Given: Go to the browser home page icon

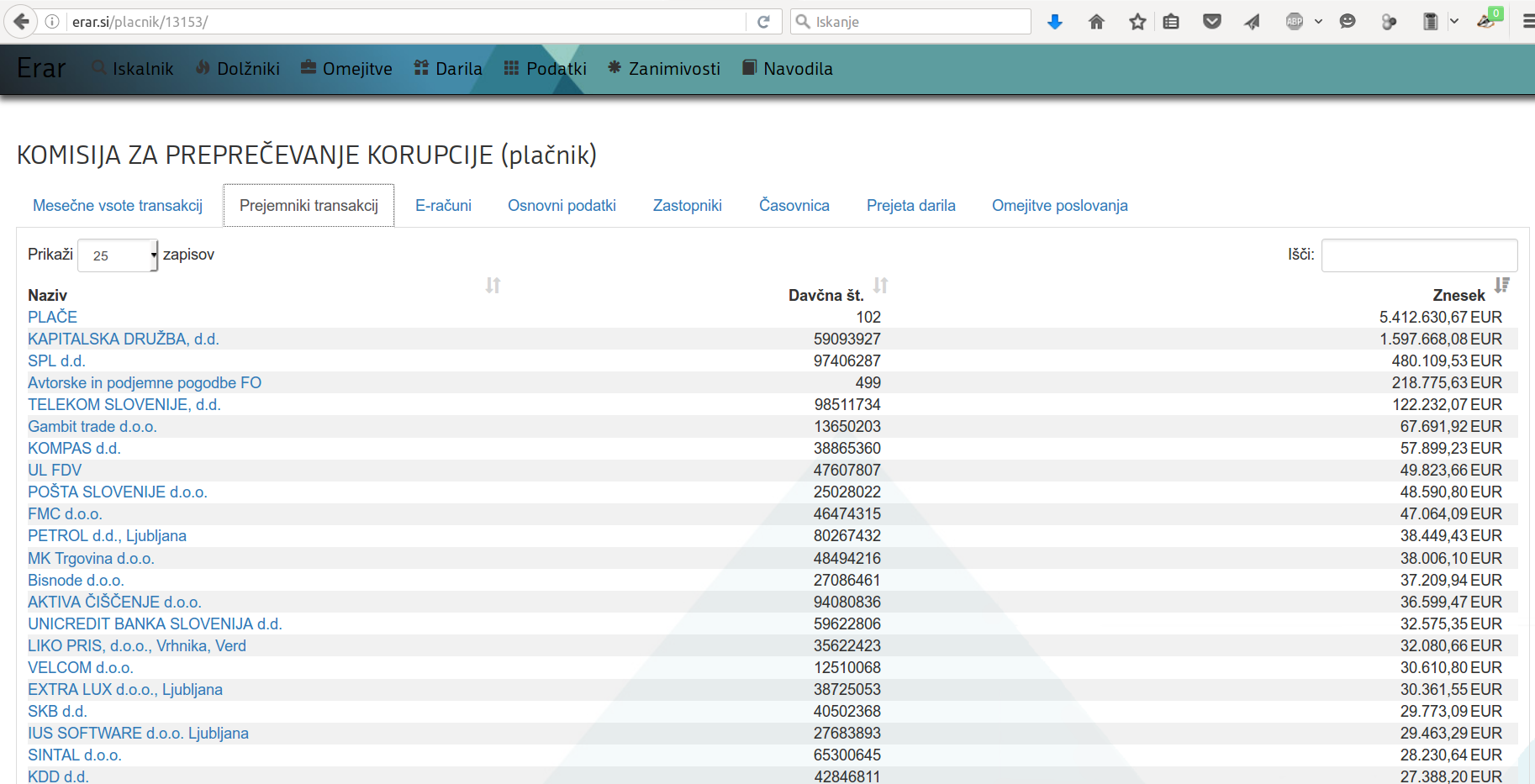Looking at the screenshot, I should 1096,22.
